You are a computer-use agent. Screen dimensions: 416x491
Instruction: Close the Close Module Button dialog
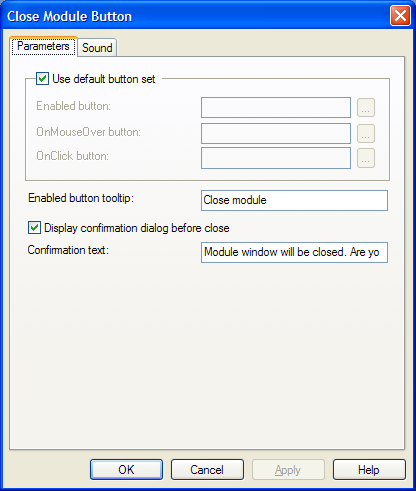[400, 15]
